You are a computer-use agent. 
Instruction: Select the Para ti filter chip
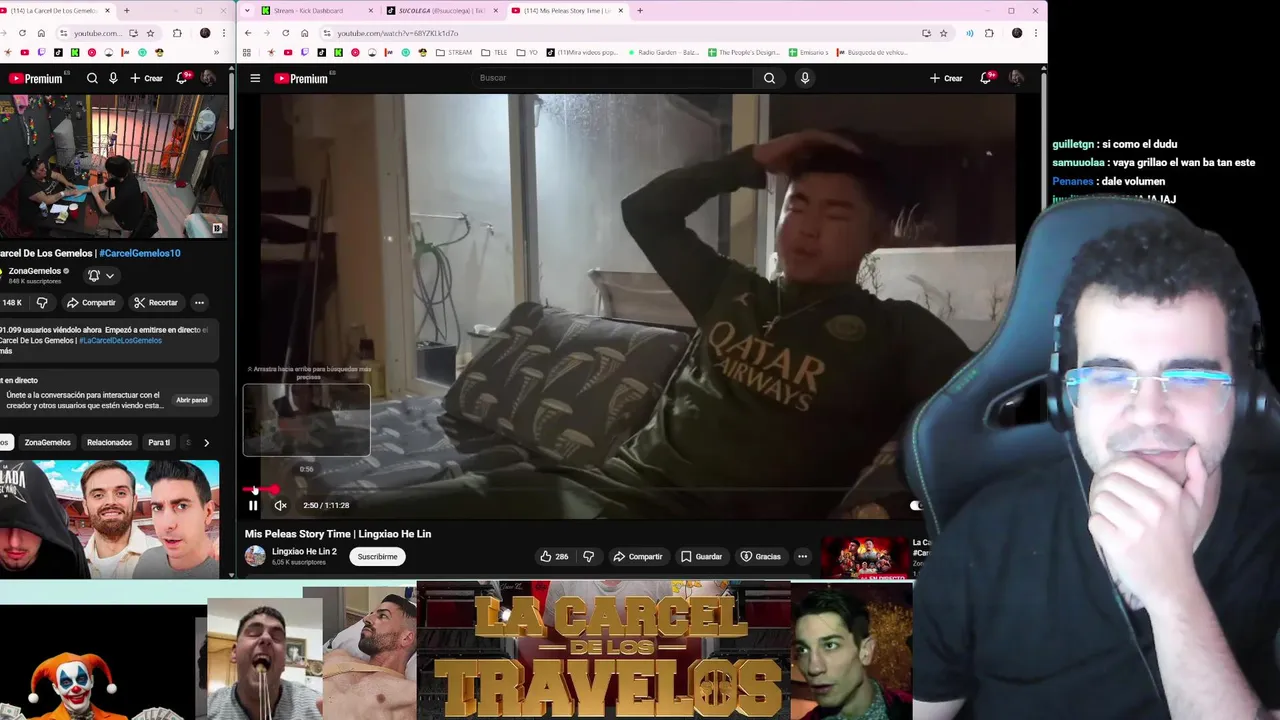(159, 442)
